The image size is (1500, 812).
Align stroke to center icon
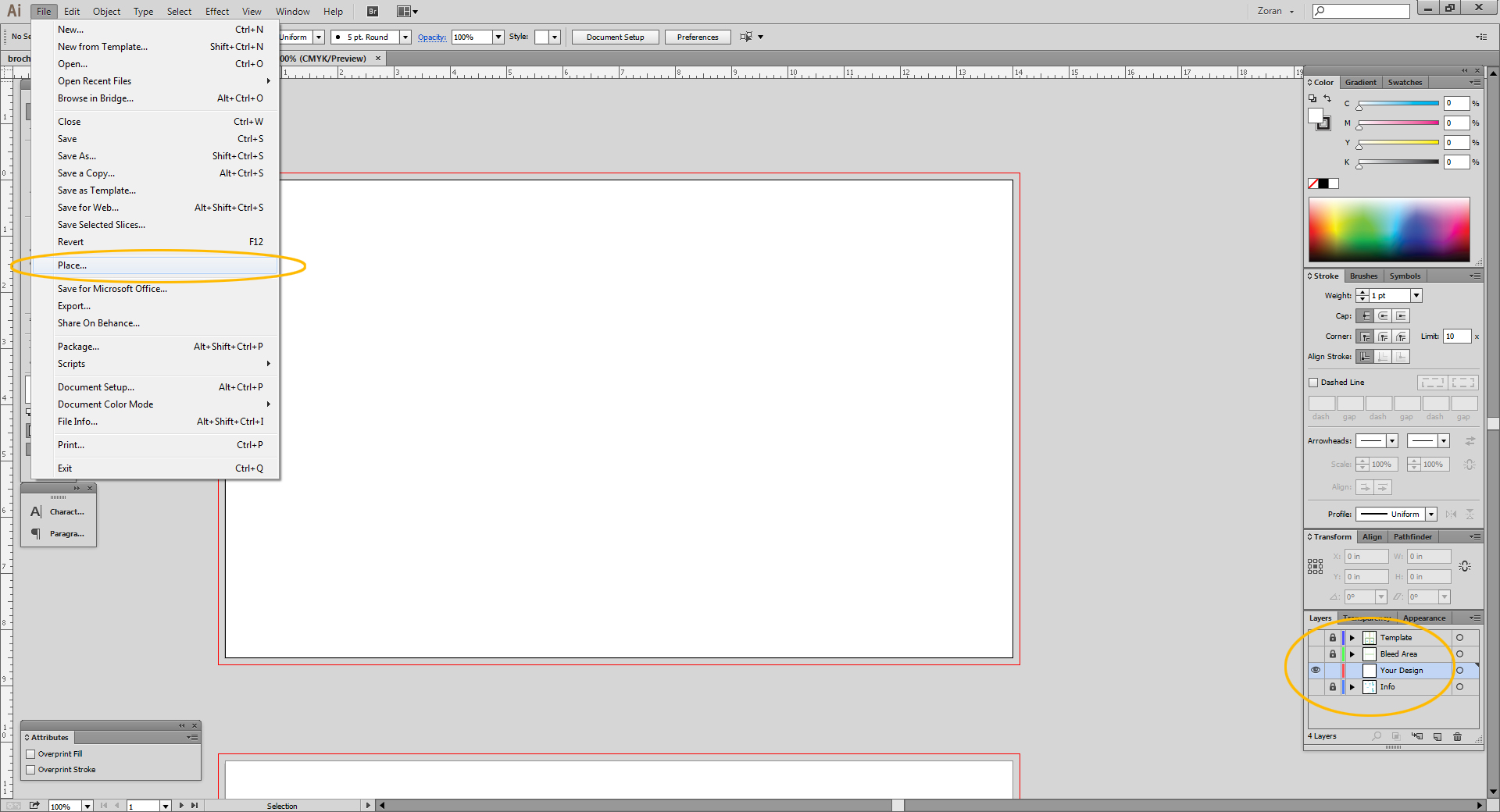point(1365,357)
